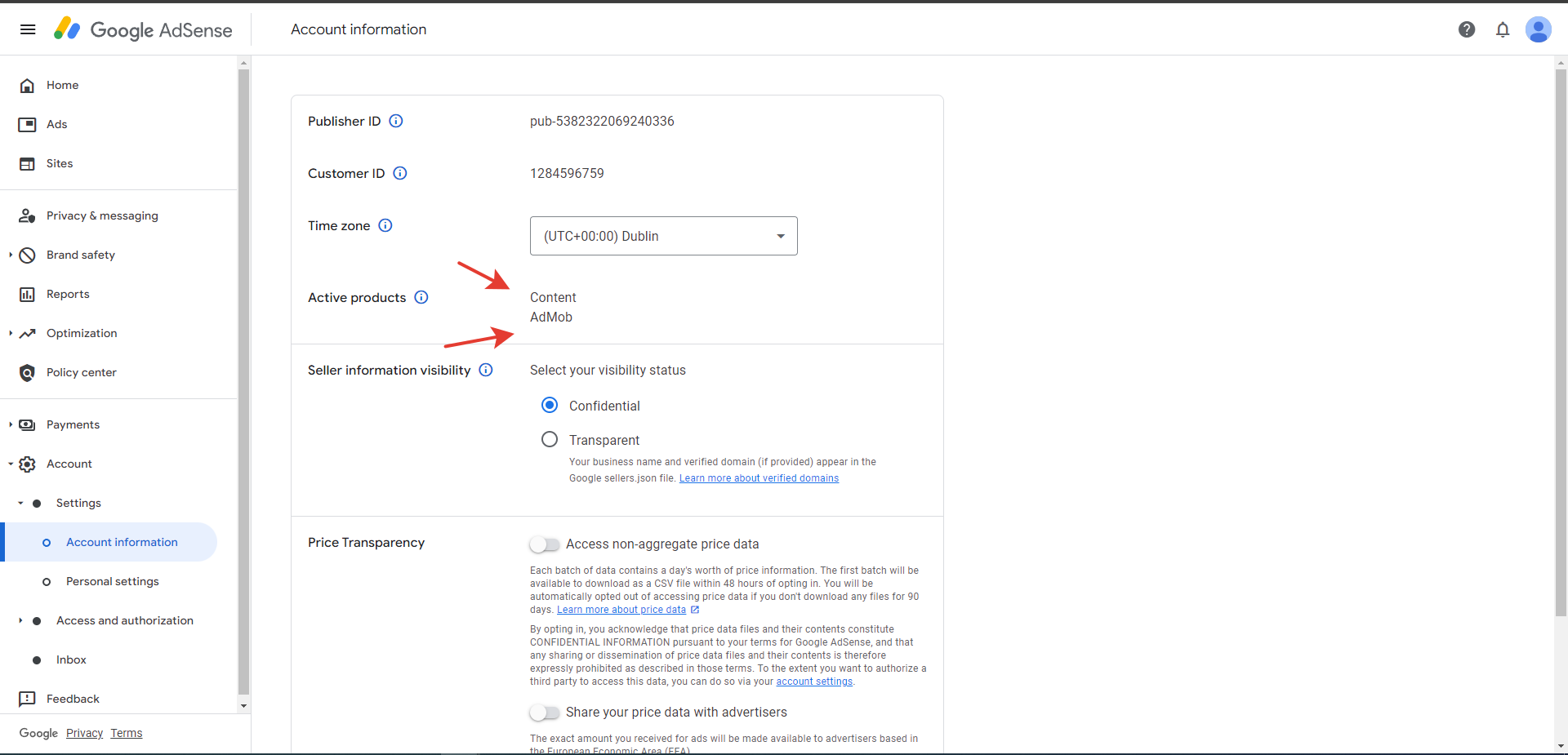
Task: Open the Privacy footer link
Action: tap(84, 733)
